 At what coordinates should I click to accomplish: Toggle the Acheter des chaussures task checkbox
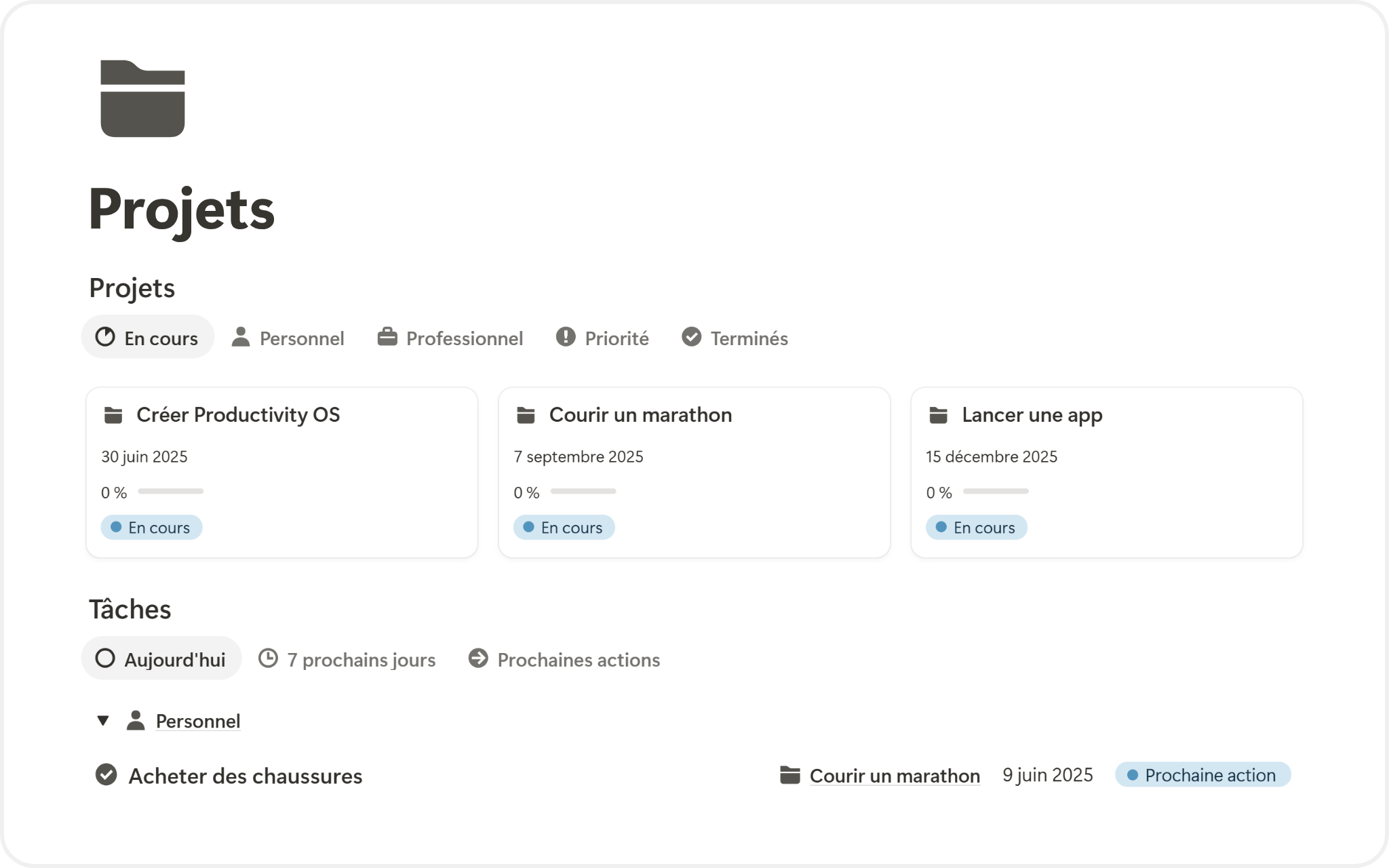coord(106,775)
